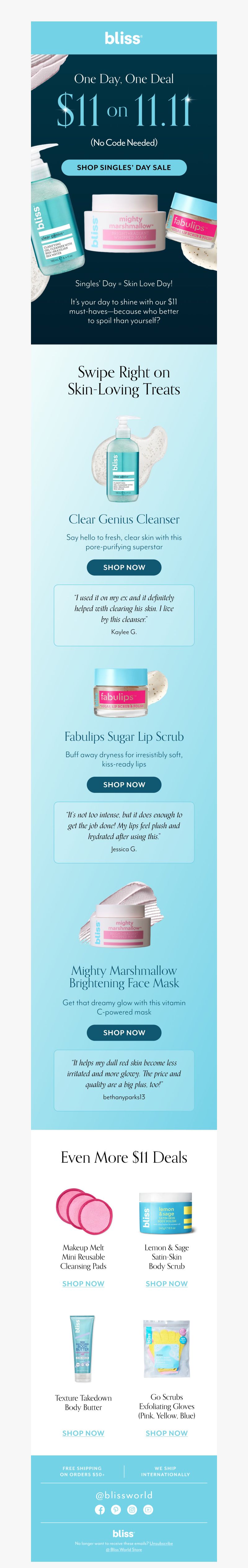Screen dimensions: 248x1568
Task: Click the @blissworld handle text
Action: pos(124,1495)
